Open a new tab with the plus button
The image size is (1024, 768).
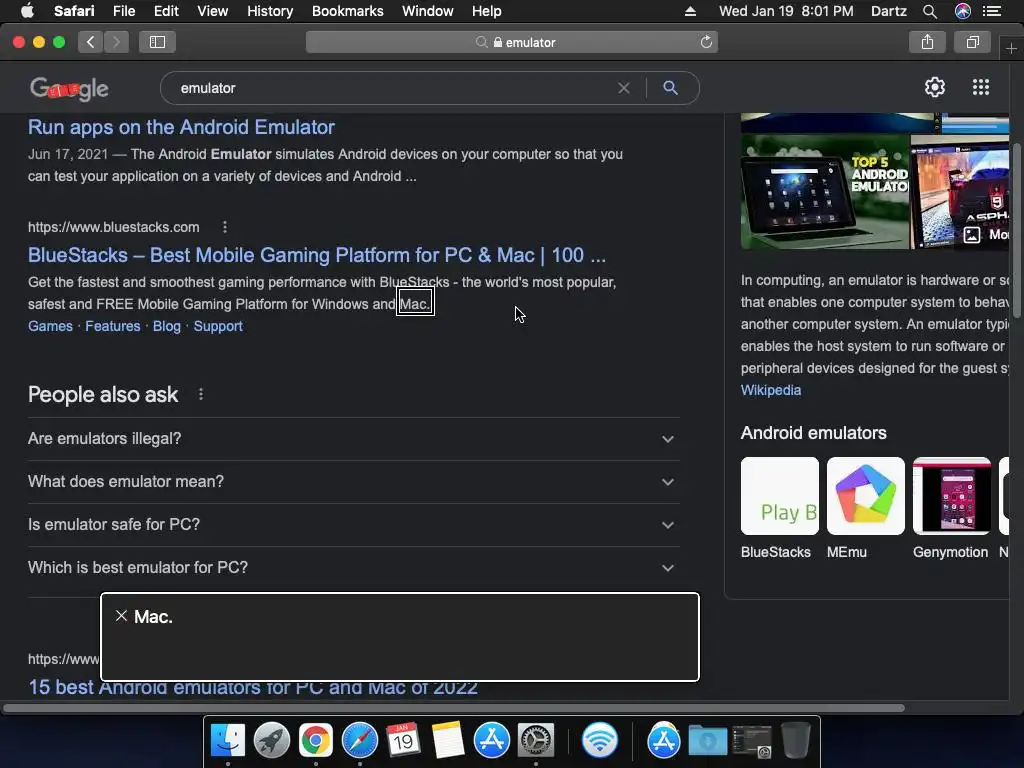(x=1011, y=48)
